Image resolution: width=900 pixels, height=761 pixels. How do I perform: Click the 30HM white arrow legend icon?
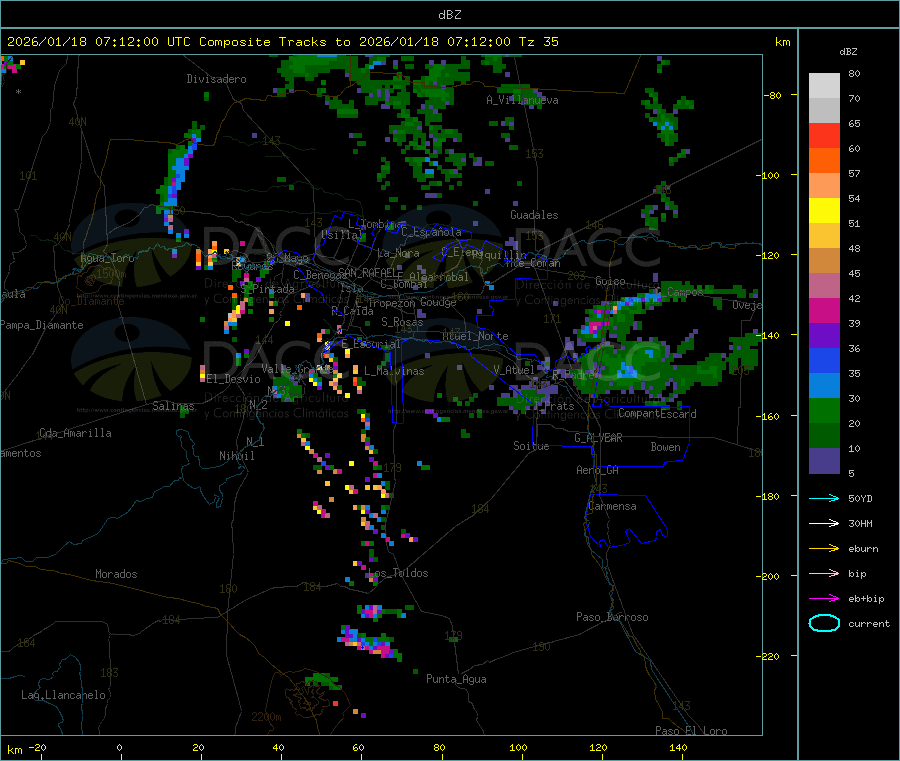(824, 523)
